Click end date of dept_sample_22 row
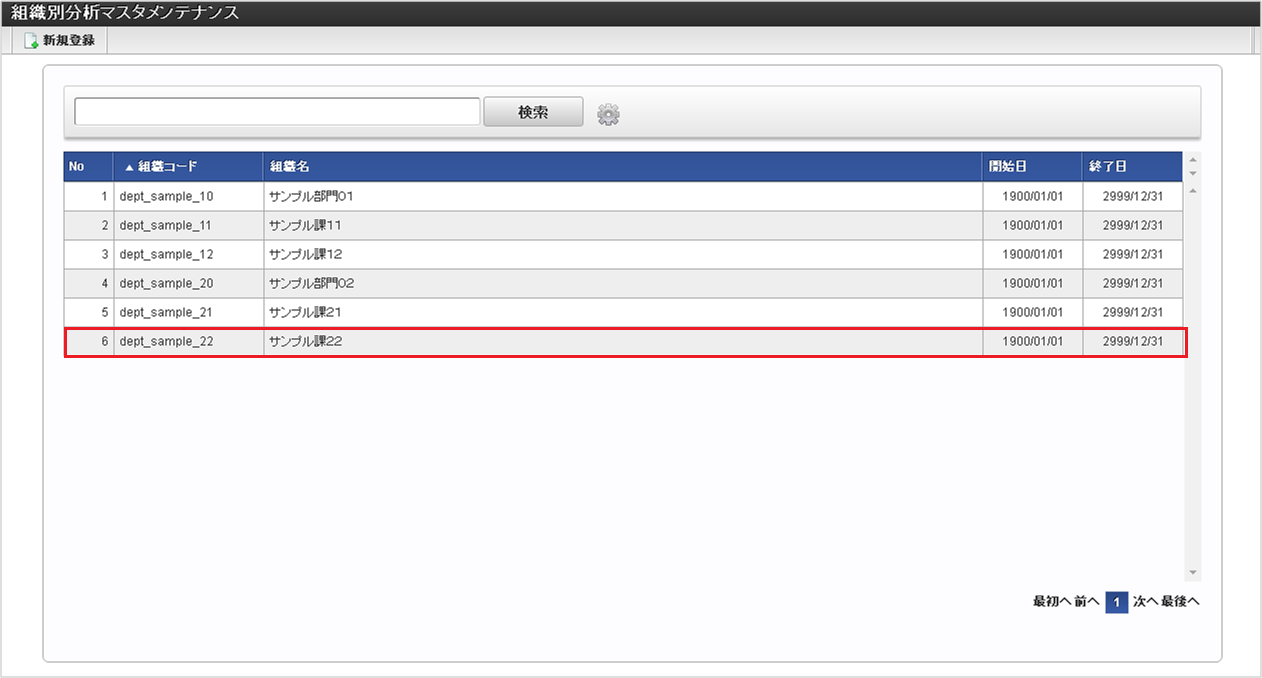 [1133, 341]
